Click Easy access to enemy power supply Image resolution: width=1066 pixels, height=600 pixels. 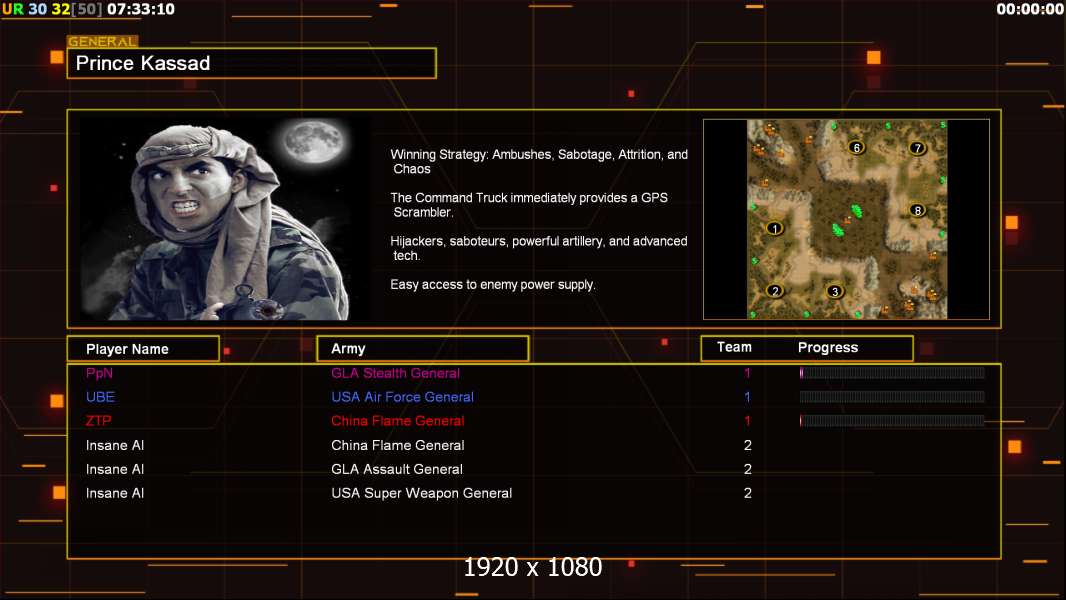pos(493,285)
